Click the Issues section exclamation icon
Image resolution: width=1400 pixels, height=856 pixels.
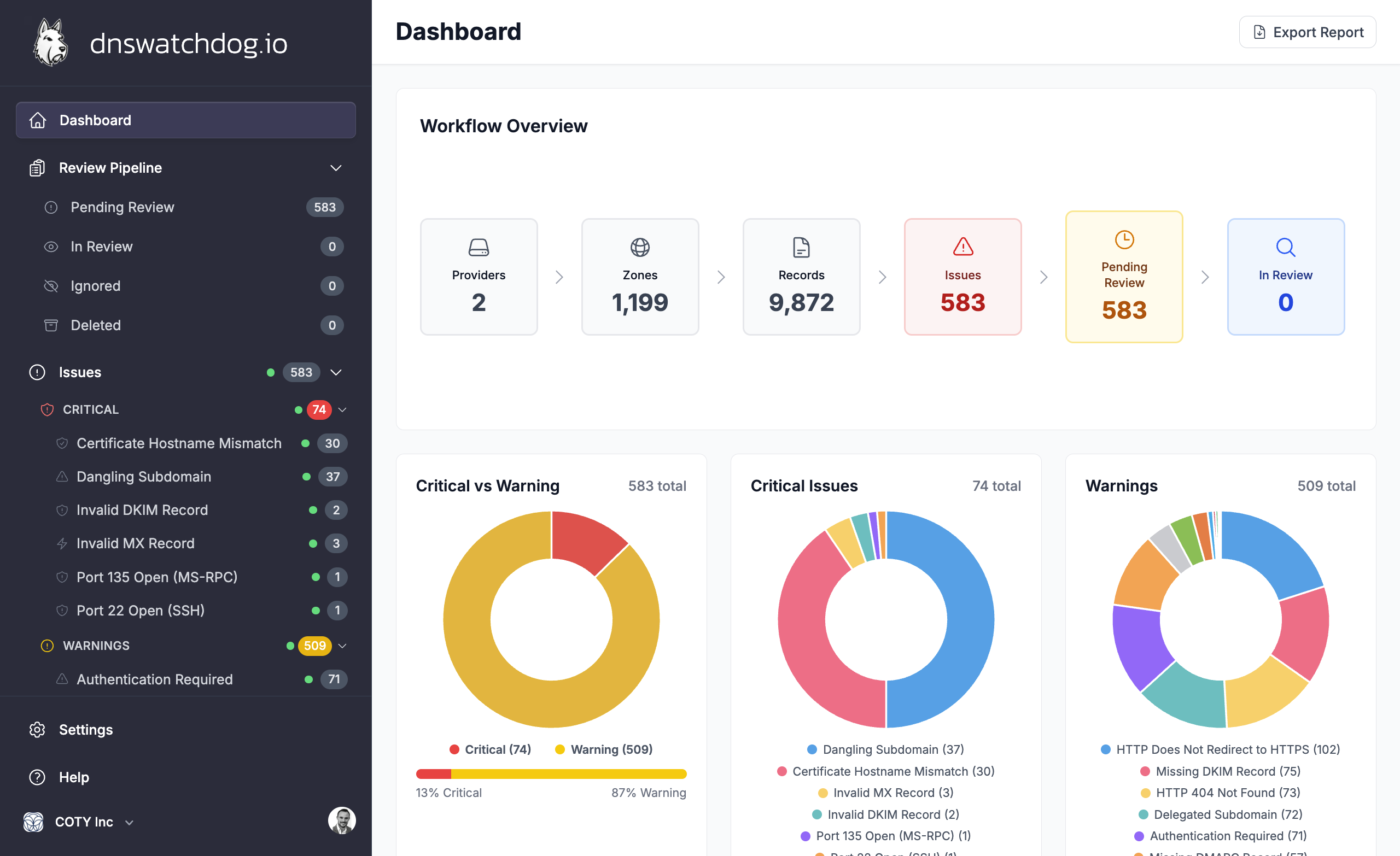pos(38,373)
